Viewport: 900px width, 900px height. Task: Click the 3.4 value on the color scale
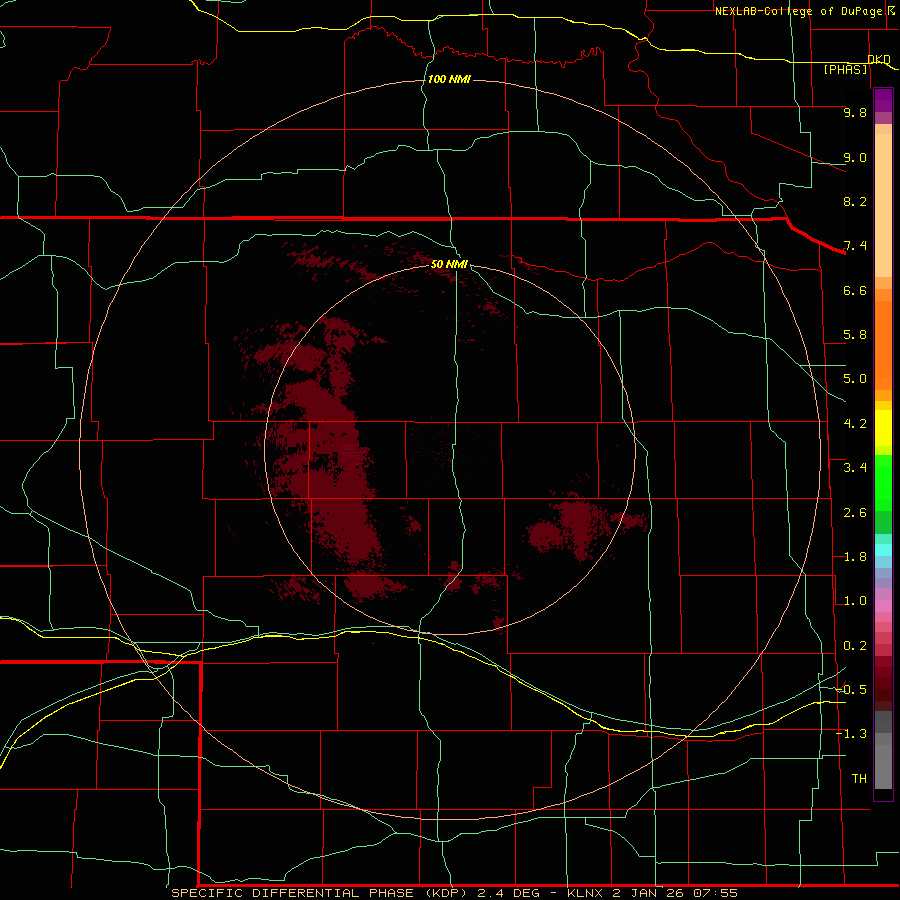[855, 468]
